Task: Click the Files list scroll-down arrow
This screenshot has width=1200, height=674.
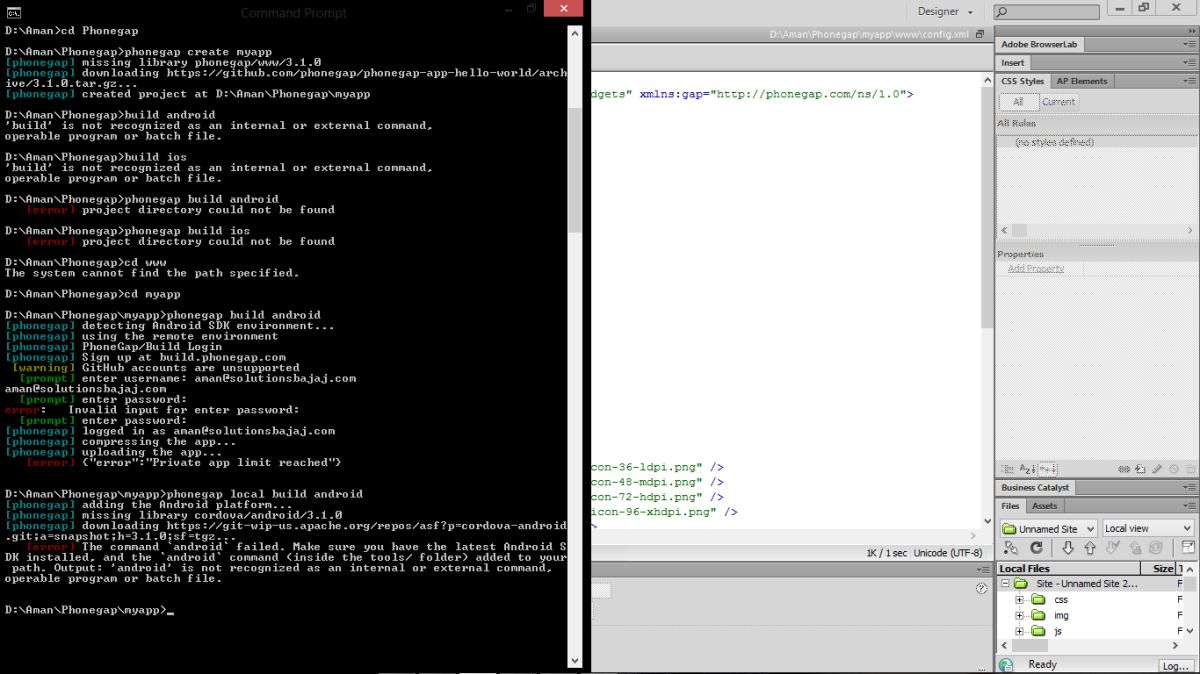Action: click(1190, 632)
